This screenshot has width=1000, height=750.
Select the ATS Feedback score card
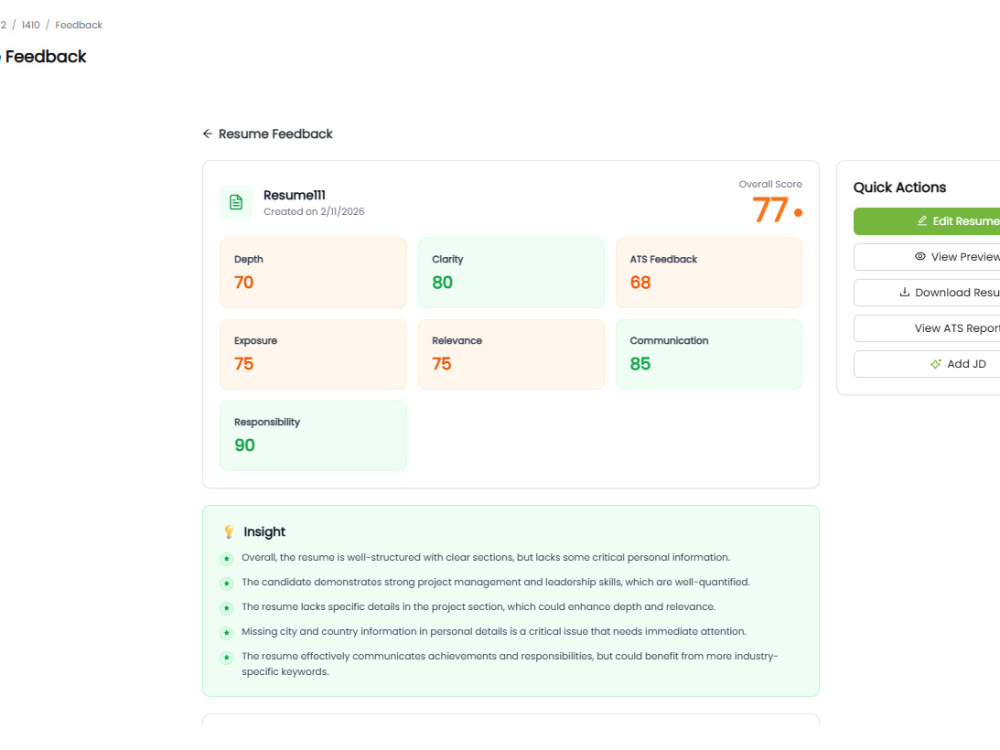[x=709, y=273]
